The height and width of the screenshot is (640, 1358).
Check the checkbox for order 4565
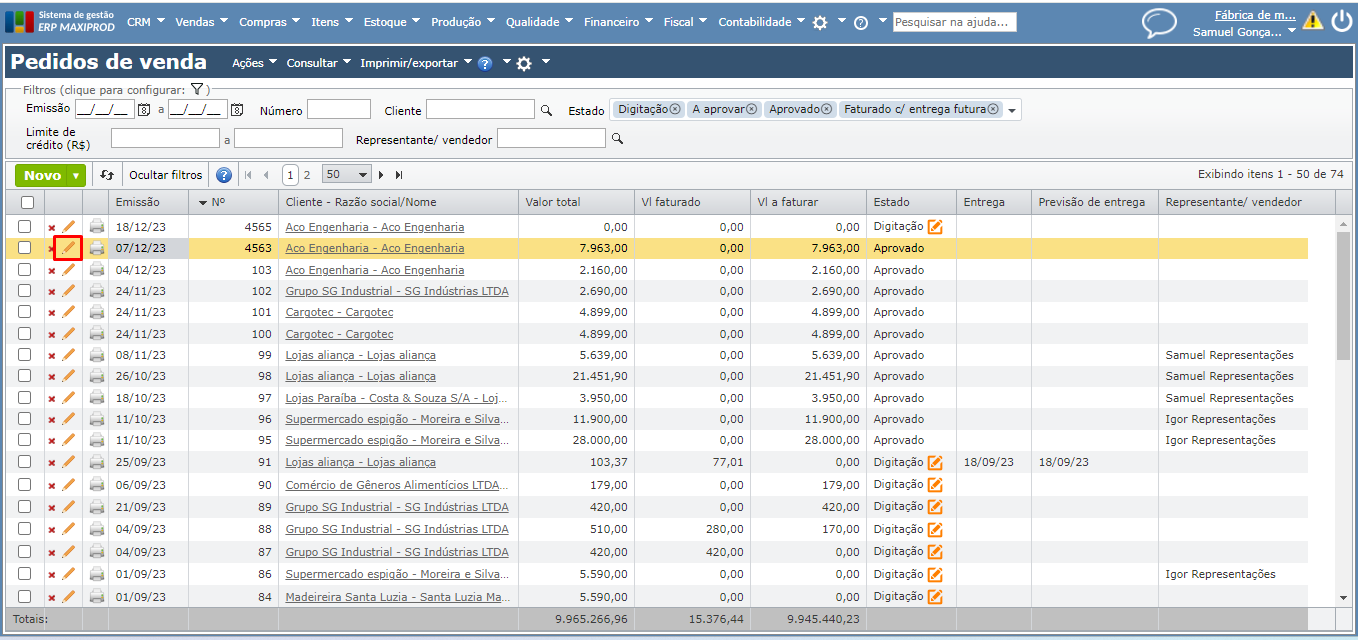(x=25, y=227)
